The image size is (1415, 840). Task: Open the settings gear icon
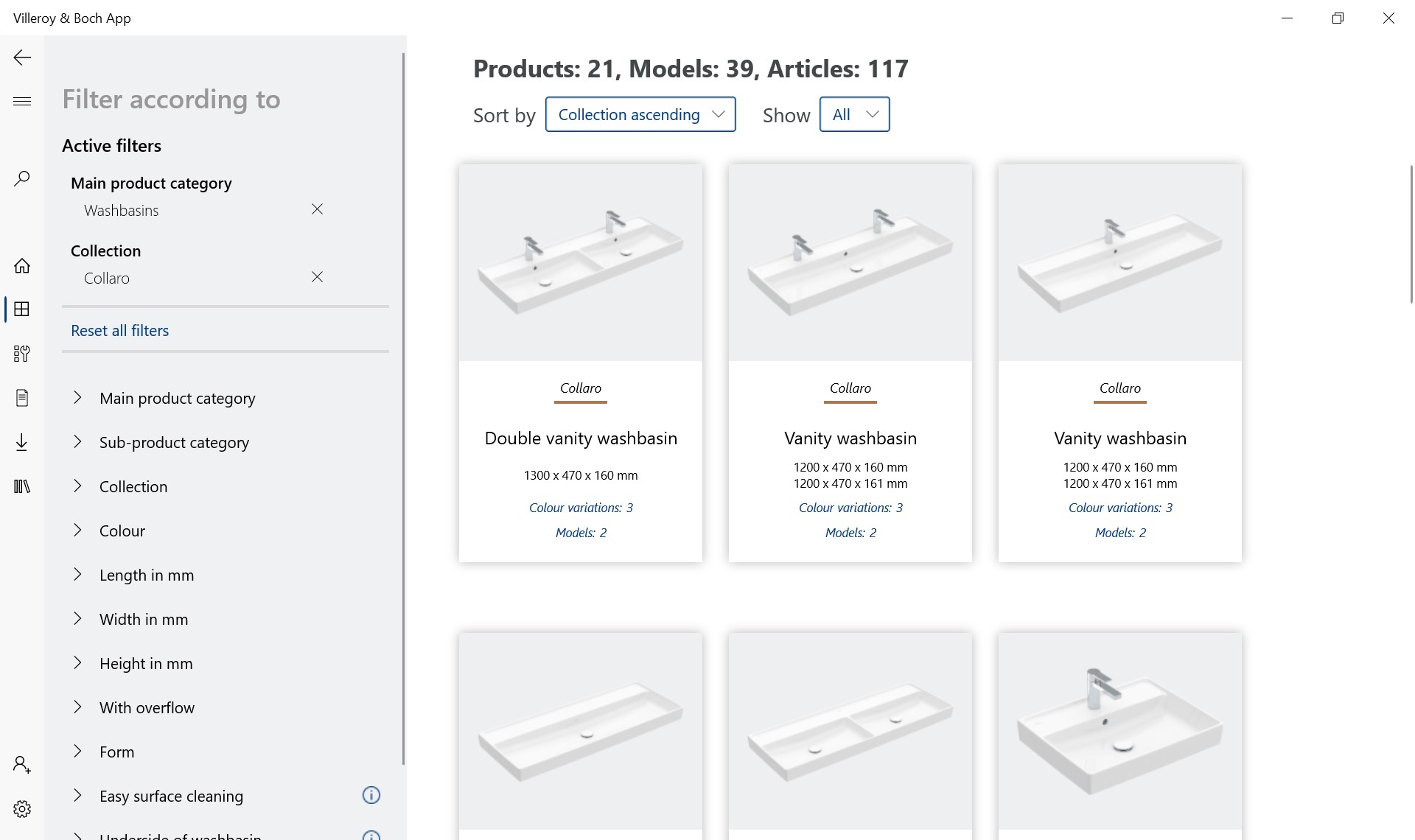[22, 809]
